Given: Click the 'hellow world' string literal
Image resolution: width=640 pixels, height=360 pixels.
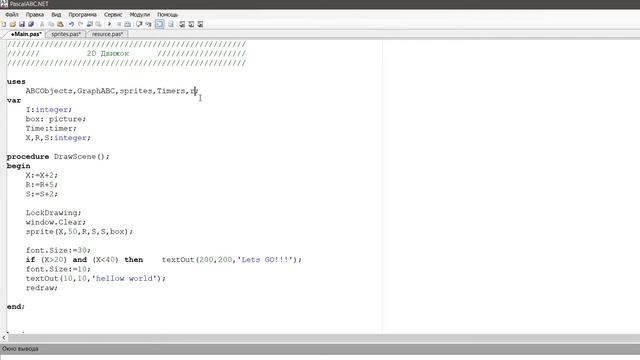Looking at the screenshot, I should tap(124, 279).
